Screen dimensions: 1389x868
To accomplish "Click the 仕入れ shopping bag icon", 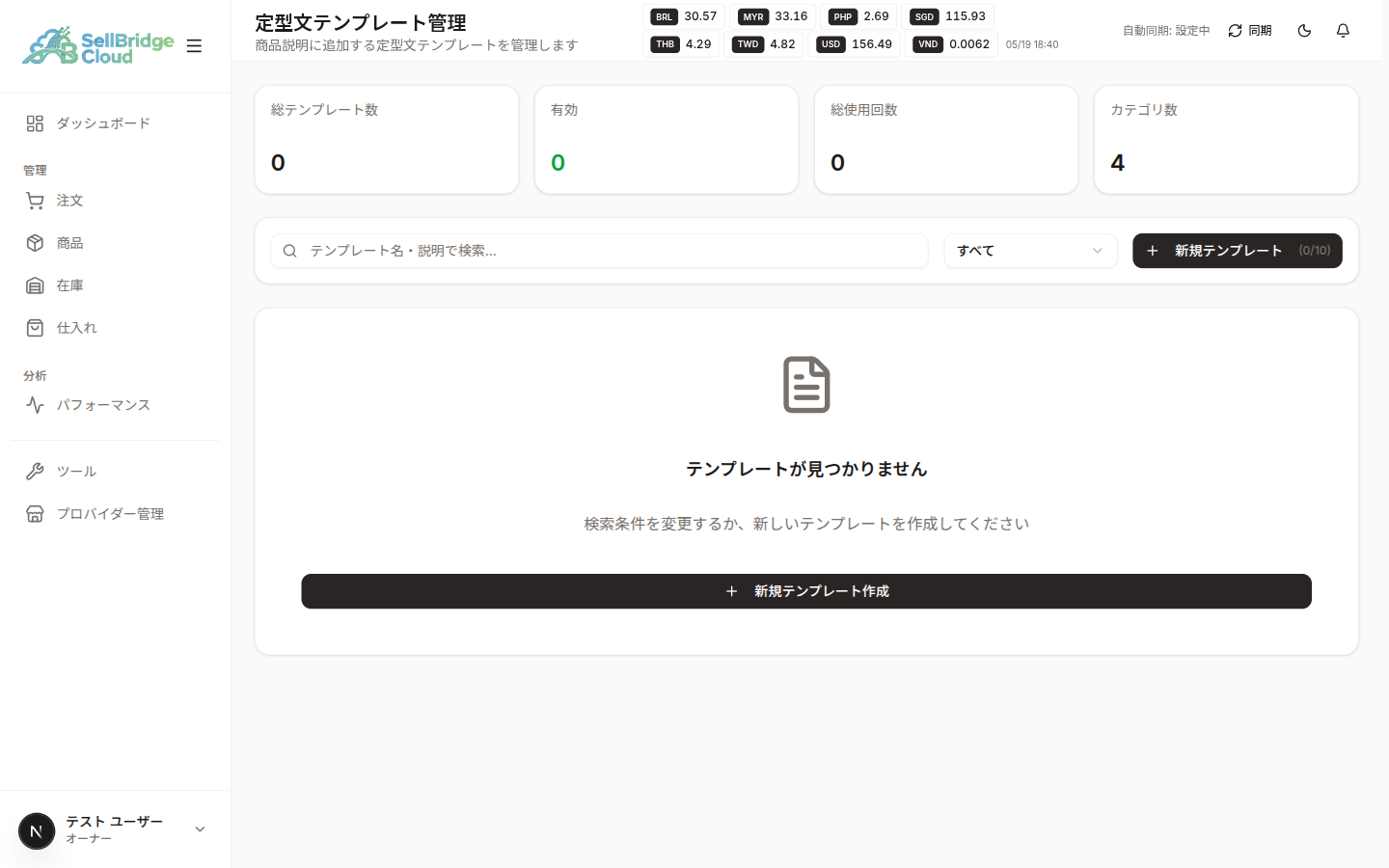I will [35, 328].
